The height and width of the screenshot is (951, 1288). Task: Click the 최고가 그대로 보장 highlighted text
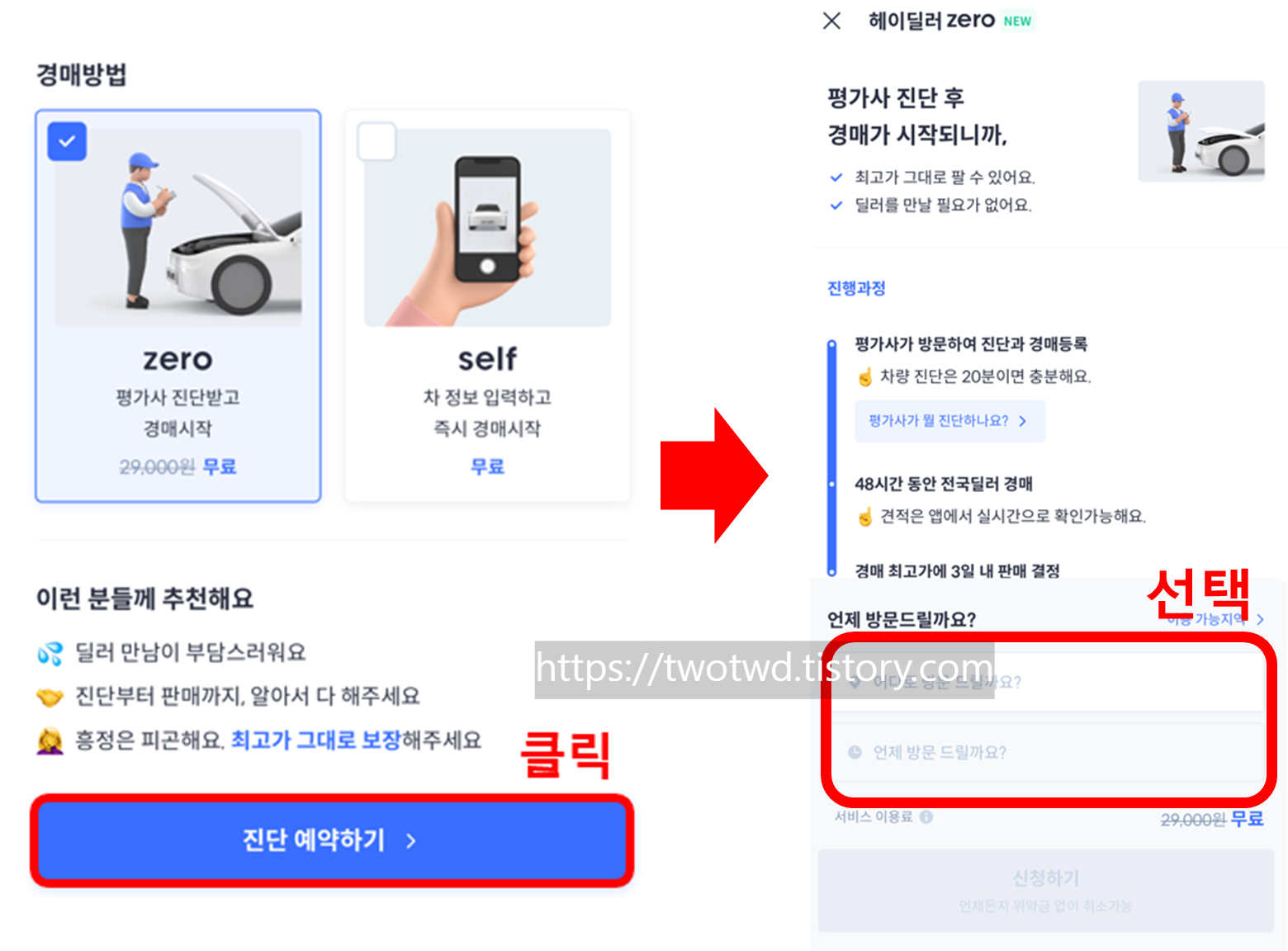point(315,740)
